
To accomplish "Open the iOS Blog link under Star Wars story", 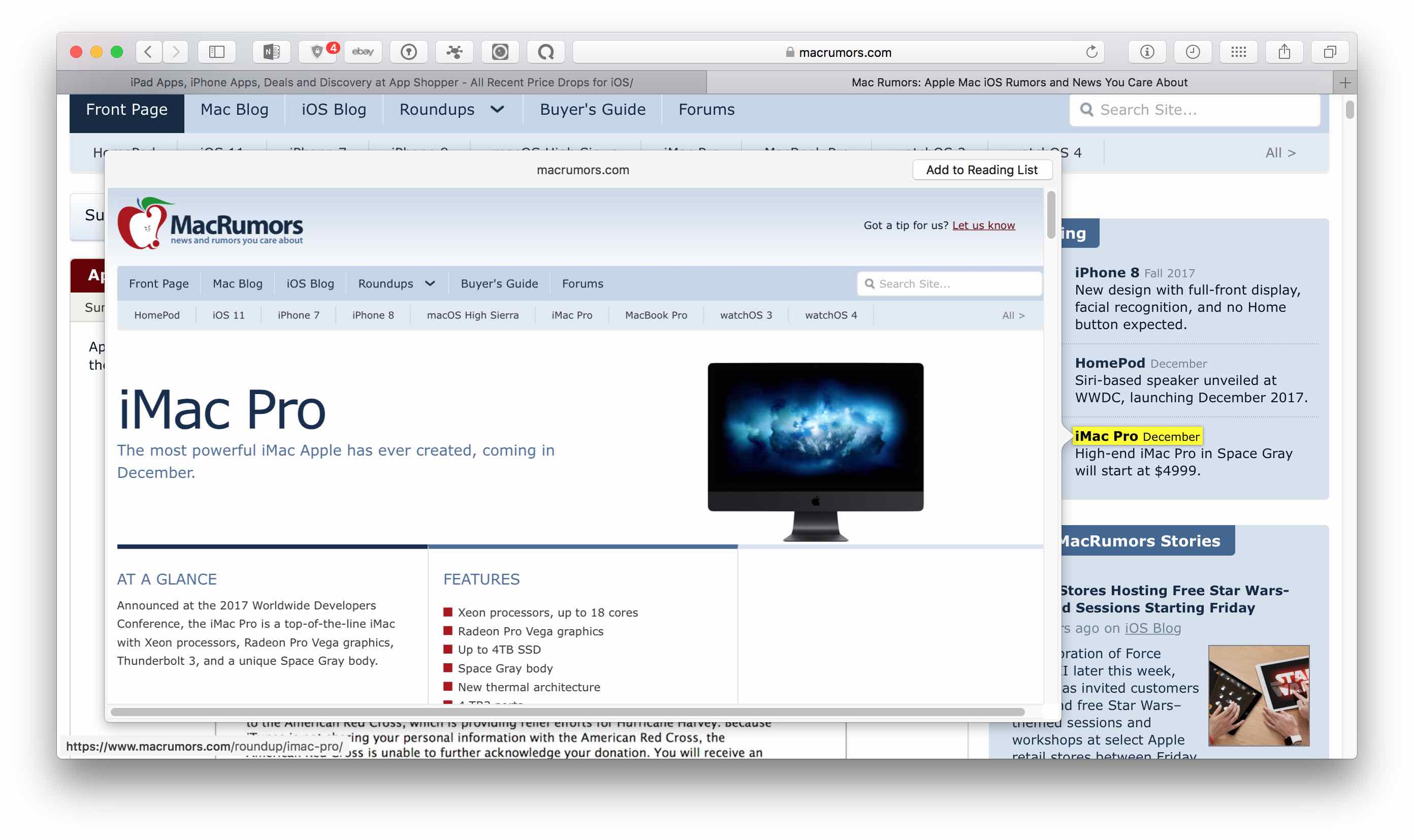I will point(1152,628).
